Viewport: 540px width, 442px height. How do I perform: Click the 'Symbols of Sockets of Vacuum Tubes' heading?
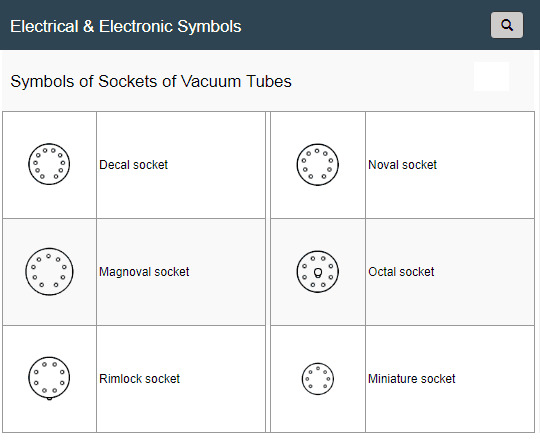(151, 82)
